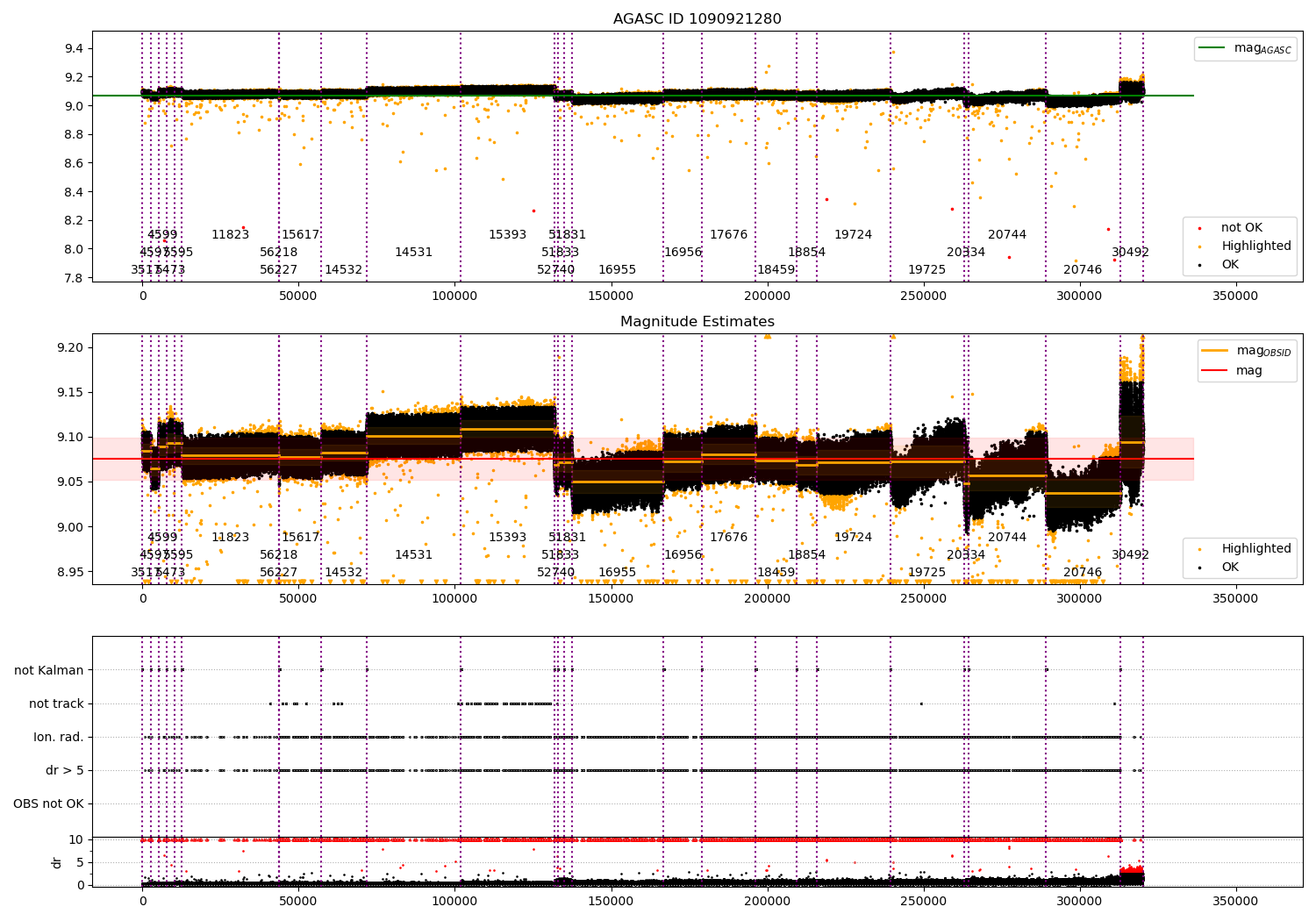The width and height of the screenshot is (1316, 921).
Task: Select the mag AGASC legend entry in top plot
Action: tap(1245, 48)
